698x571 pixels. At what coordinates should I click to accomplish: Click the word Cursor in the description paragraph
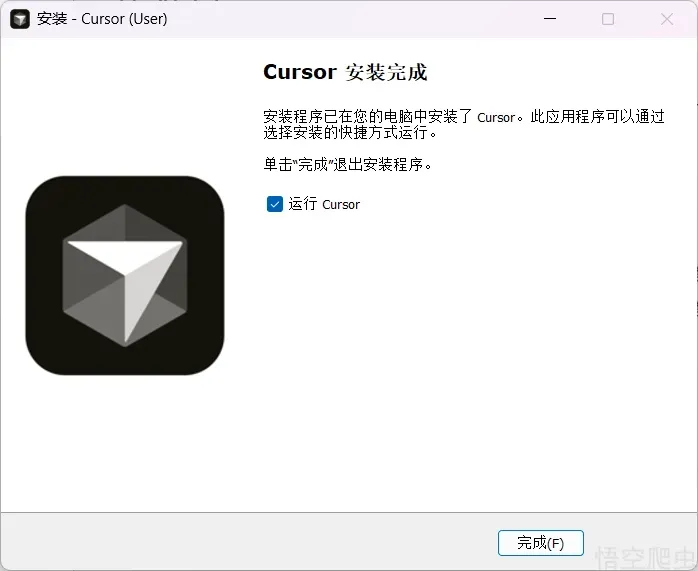(x=496, y=117)
